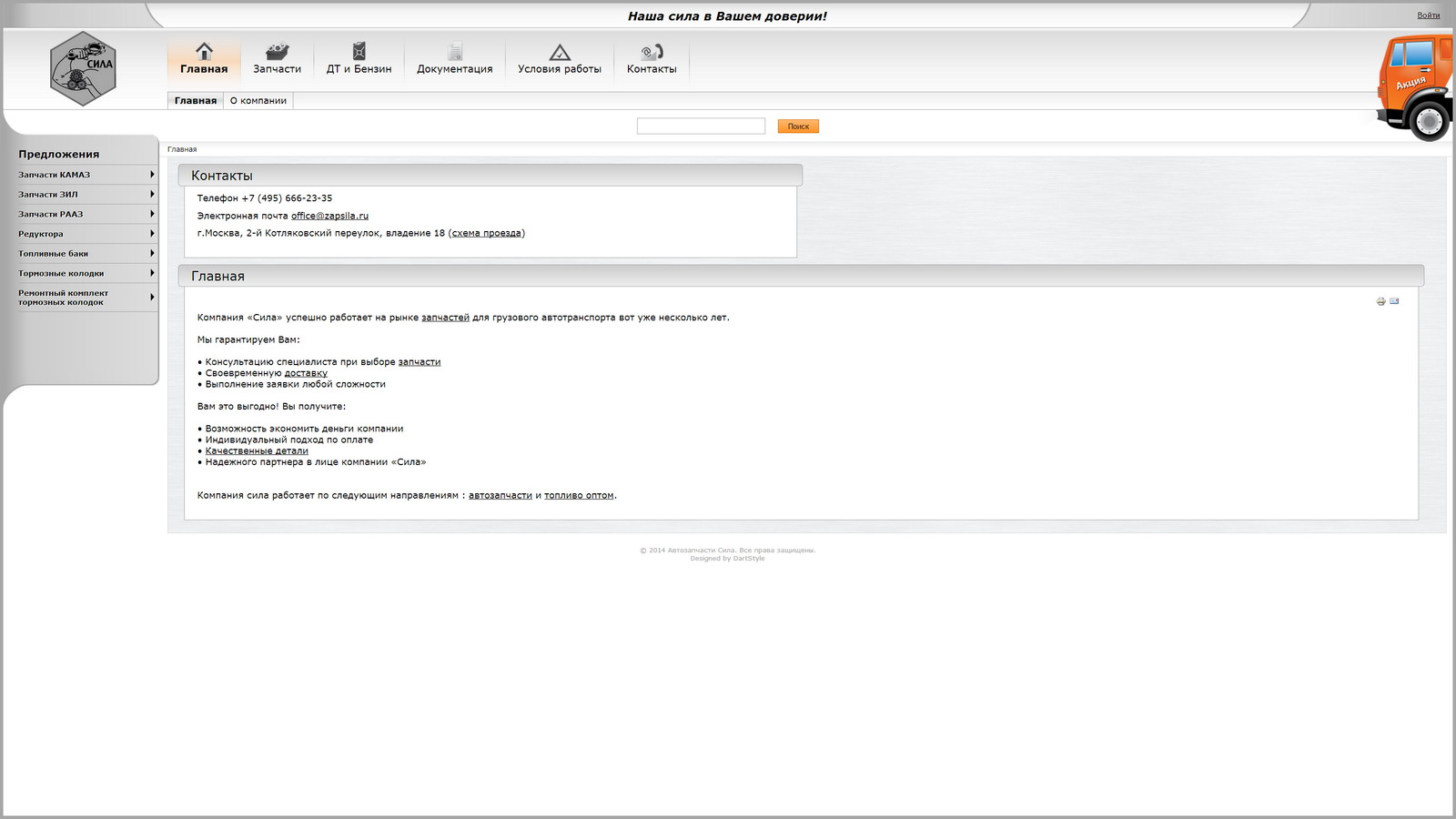Click the printer icon in Главная panel
Image resolution: width=1456 pixels, height=819 pixels.
[1380, 301]
